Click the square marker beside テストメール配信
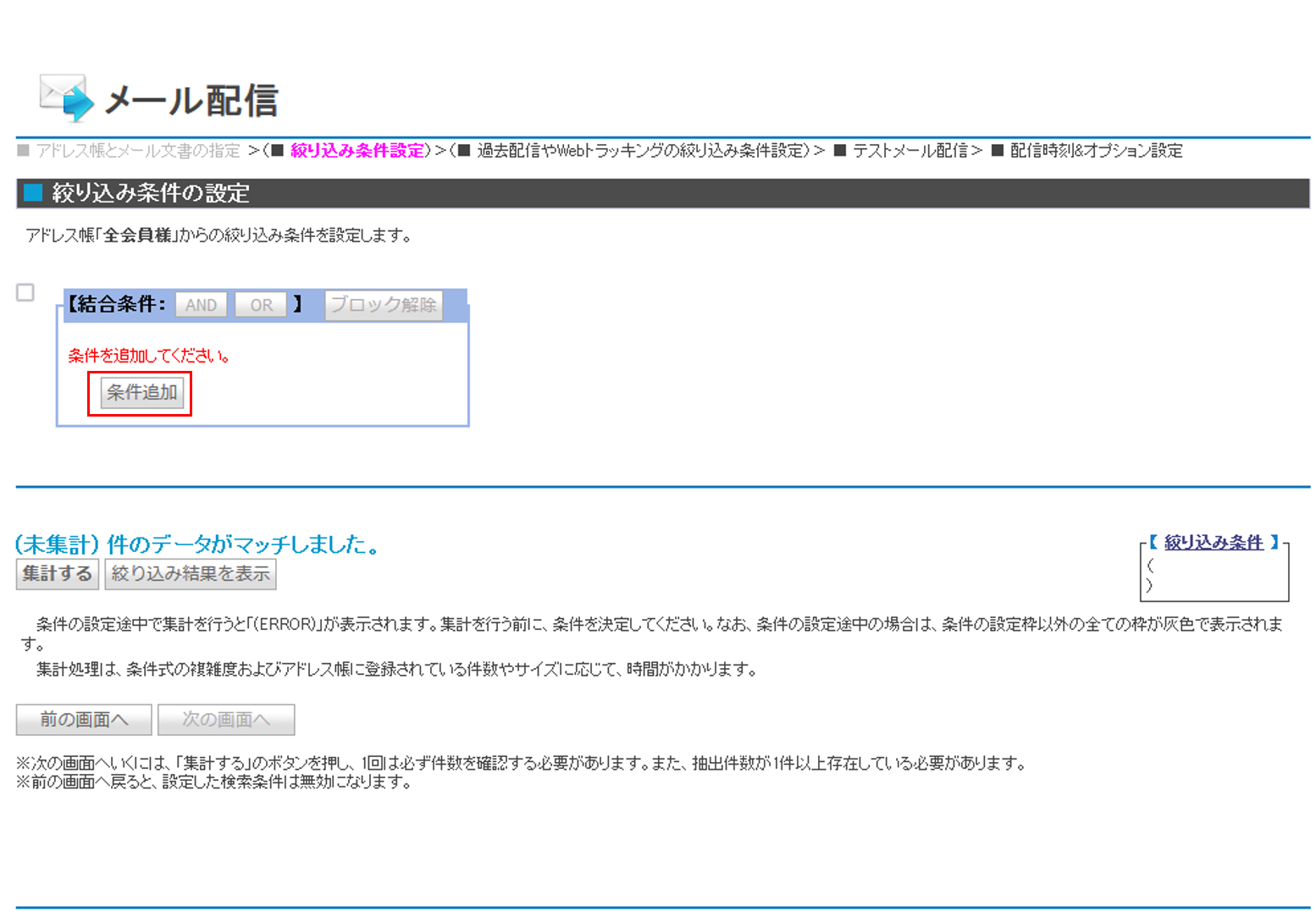The image size is (1316, 917). 841,151
